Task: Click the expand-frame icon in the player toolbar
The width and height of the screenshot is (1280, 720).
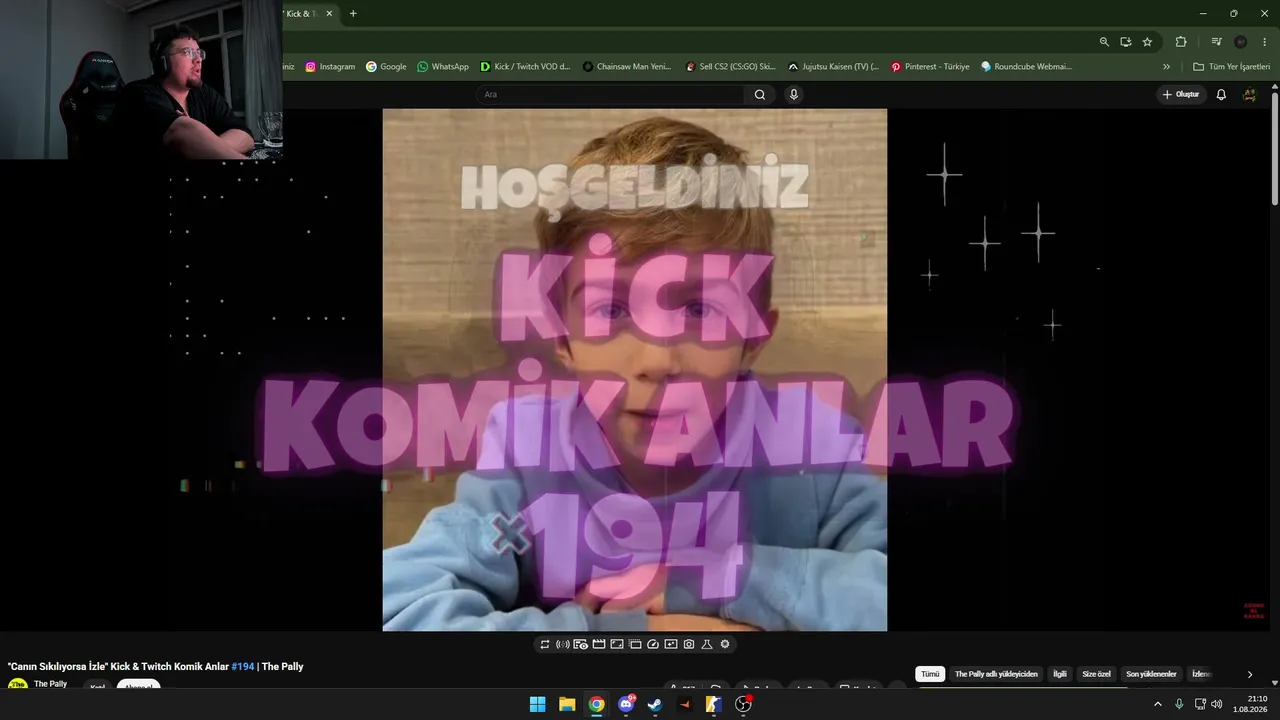Action: click(617, 644)
